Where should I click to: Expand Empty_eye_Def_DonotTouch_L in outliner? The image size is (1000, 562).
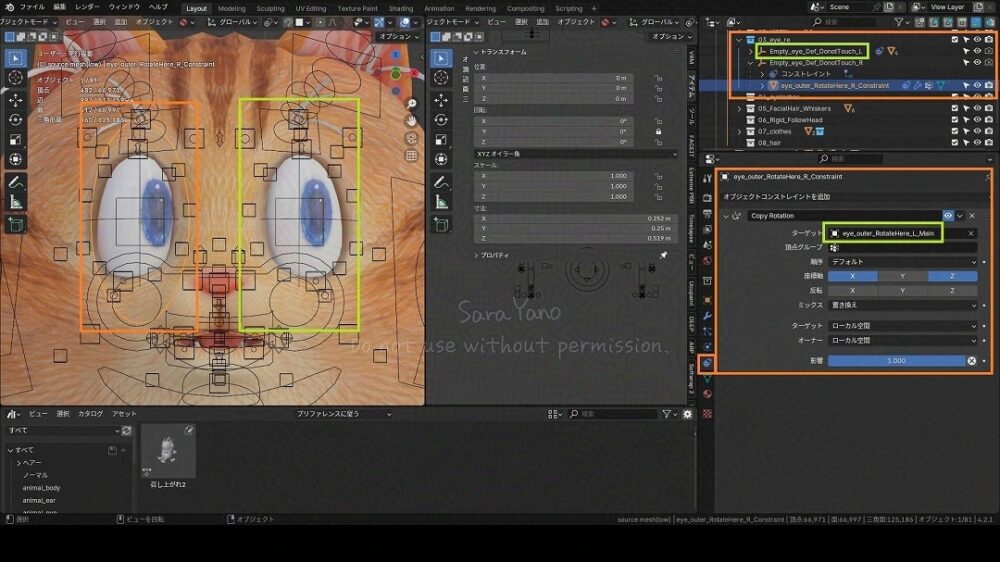click(x=751, y=51)
